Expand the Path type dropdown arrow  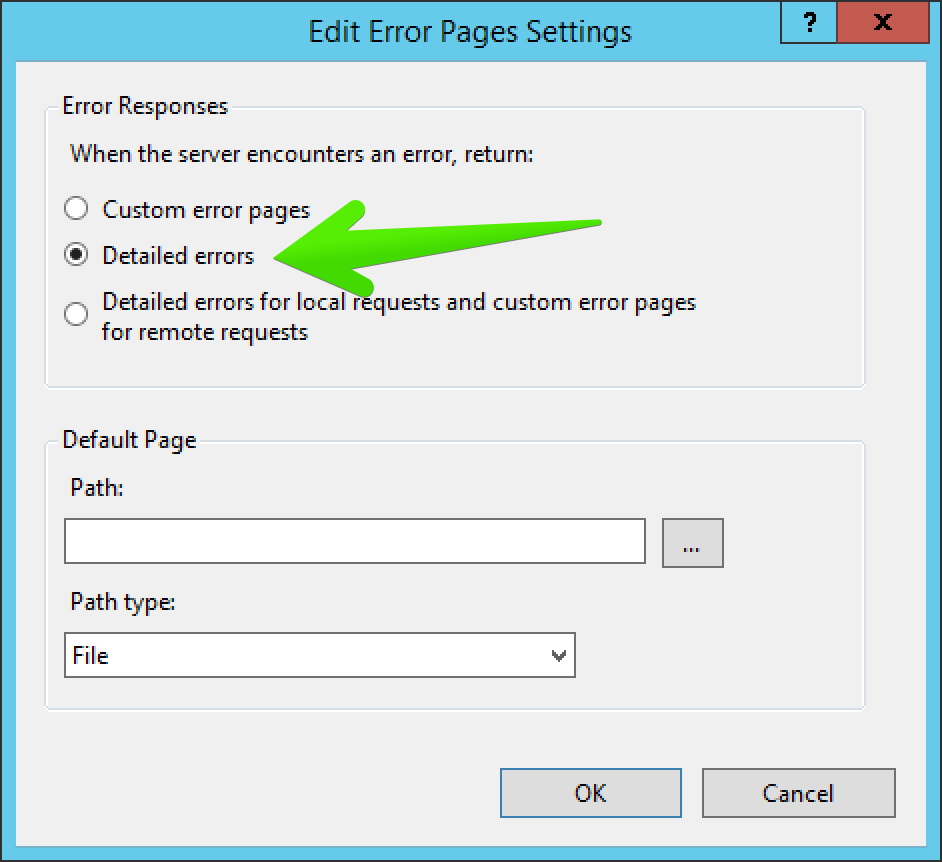(x=559, y=655)
